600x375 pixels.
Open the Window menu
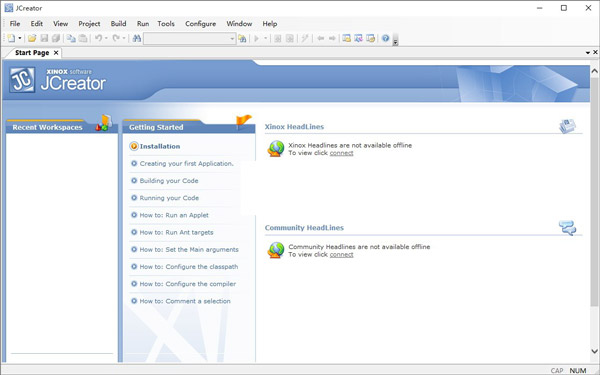pyautogui.click(x=239, y=24)
